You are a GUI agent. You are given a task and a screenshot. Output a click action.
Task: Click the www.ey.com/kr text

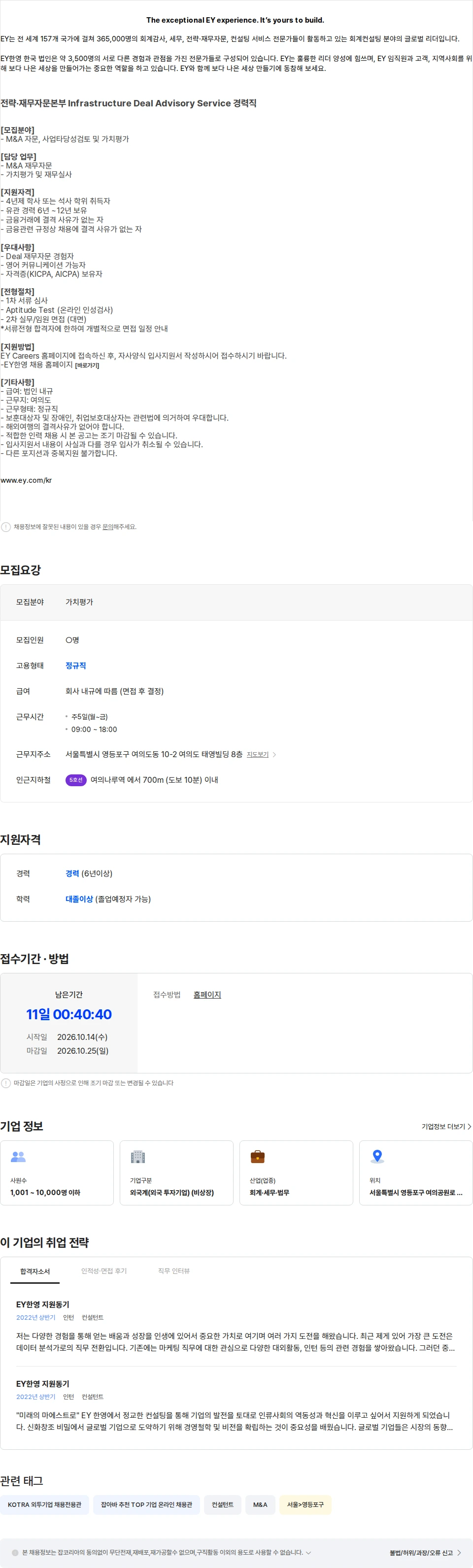[26, 480]
